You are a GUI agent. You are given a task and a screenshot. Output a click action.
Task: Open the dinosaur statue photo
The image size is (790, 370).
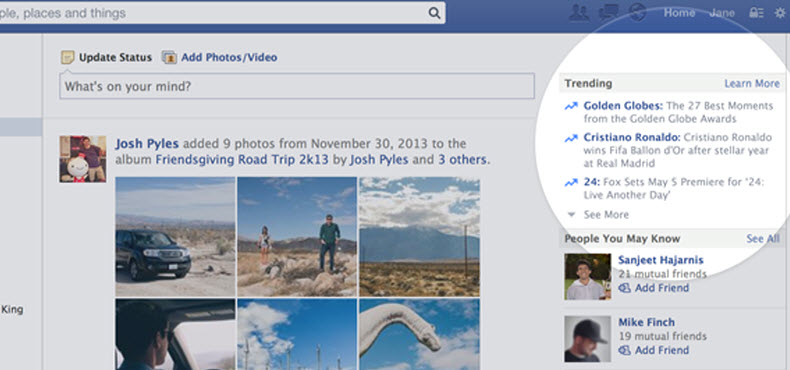(419, 334)
